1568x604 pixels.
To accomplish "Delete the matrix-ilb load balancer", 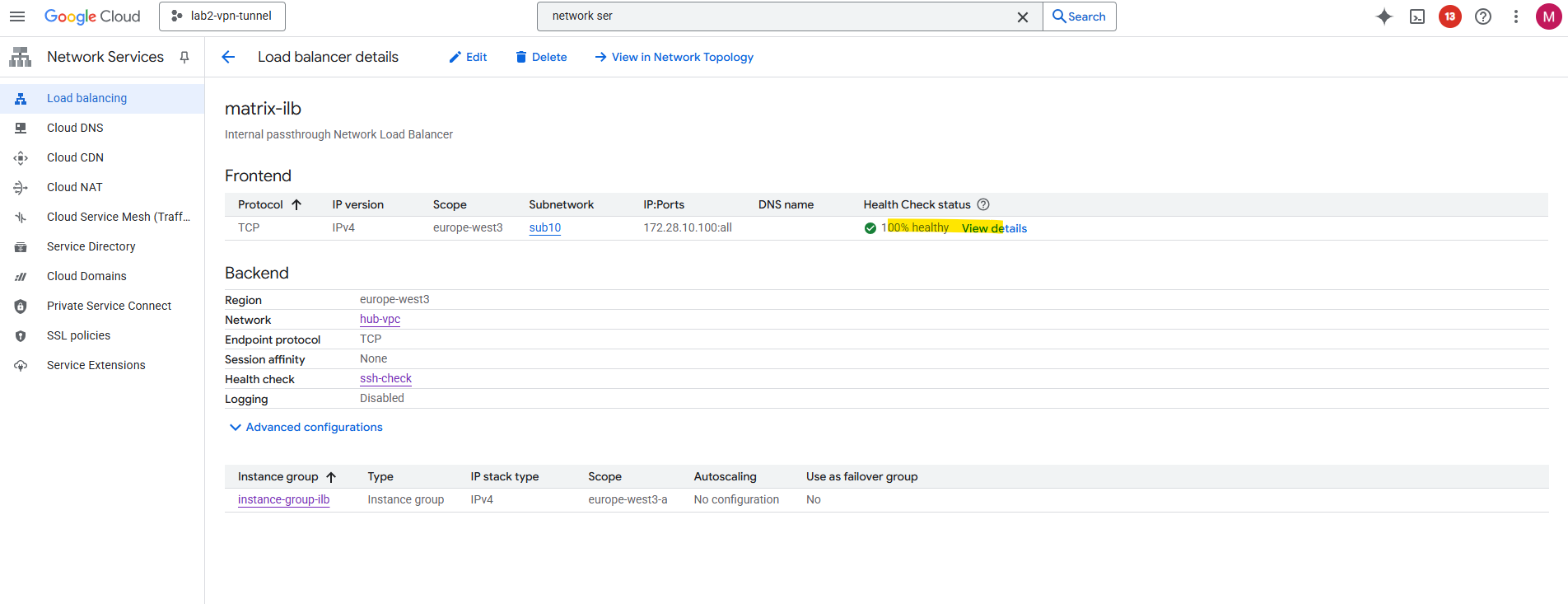I will point(541,57).
